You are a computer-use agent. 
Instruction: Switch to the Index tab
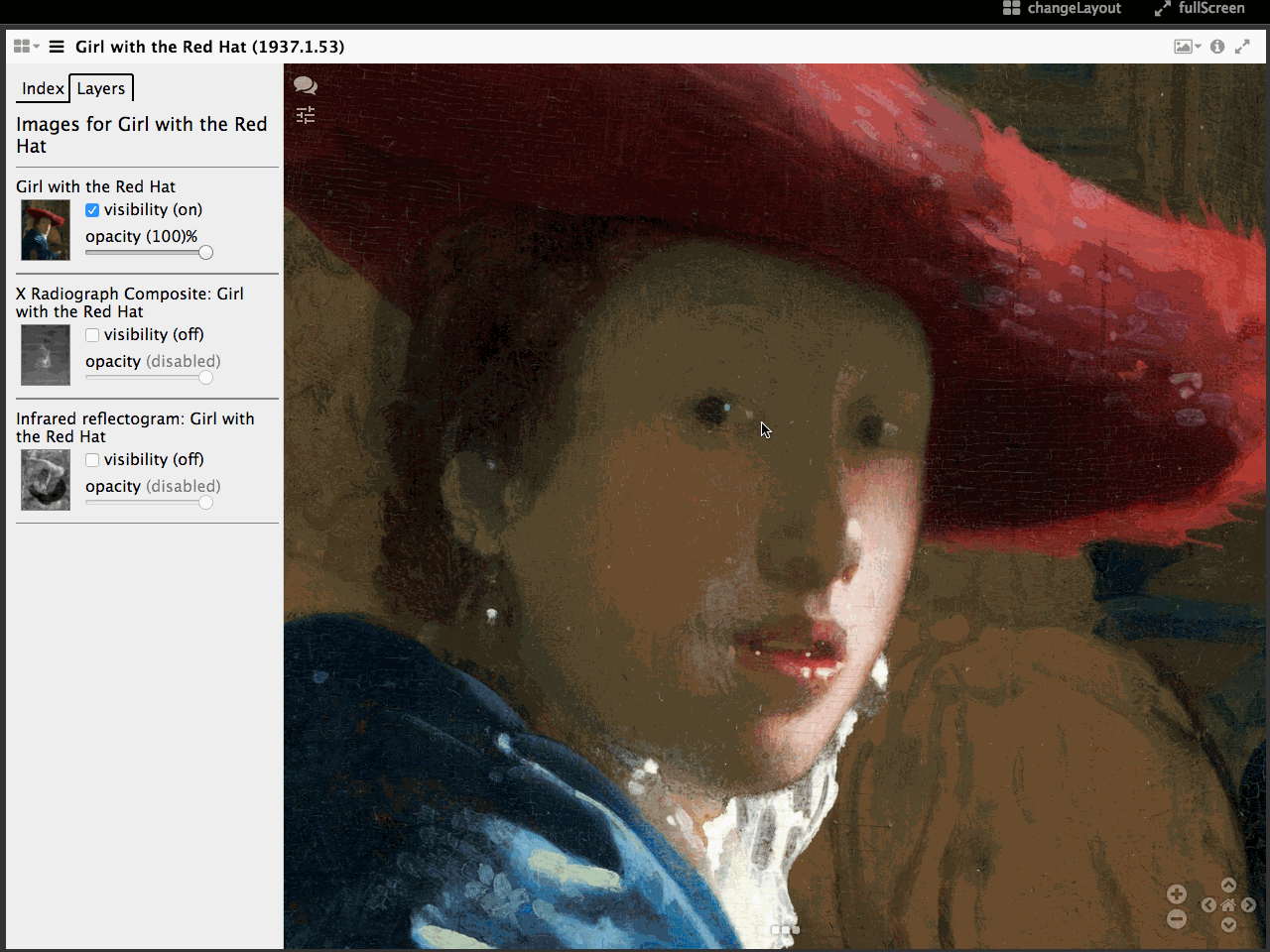pos(43,88)
